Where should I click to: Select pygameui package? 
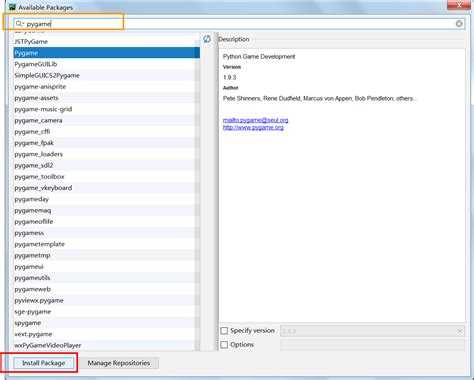(107, 267)
